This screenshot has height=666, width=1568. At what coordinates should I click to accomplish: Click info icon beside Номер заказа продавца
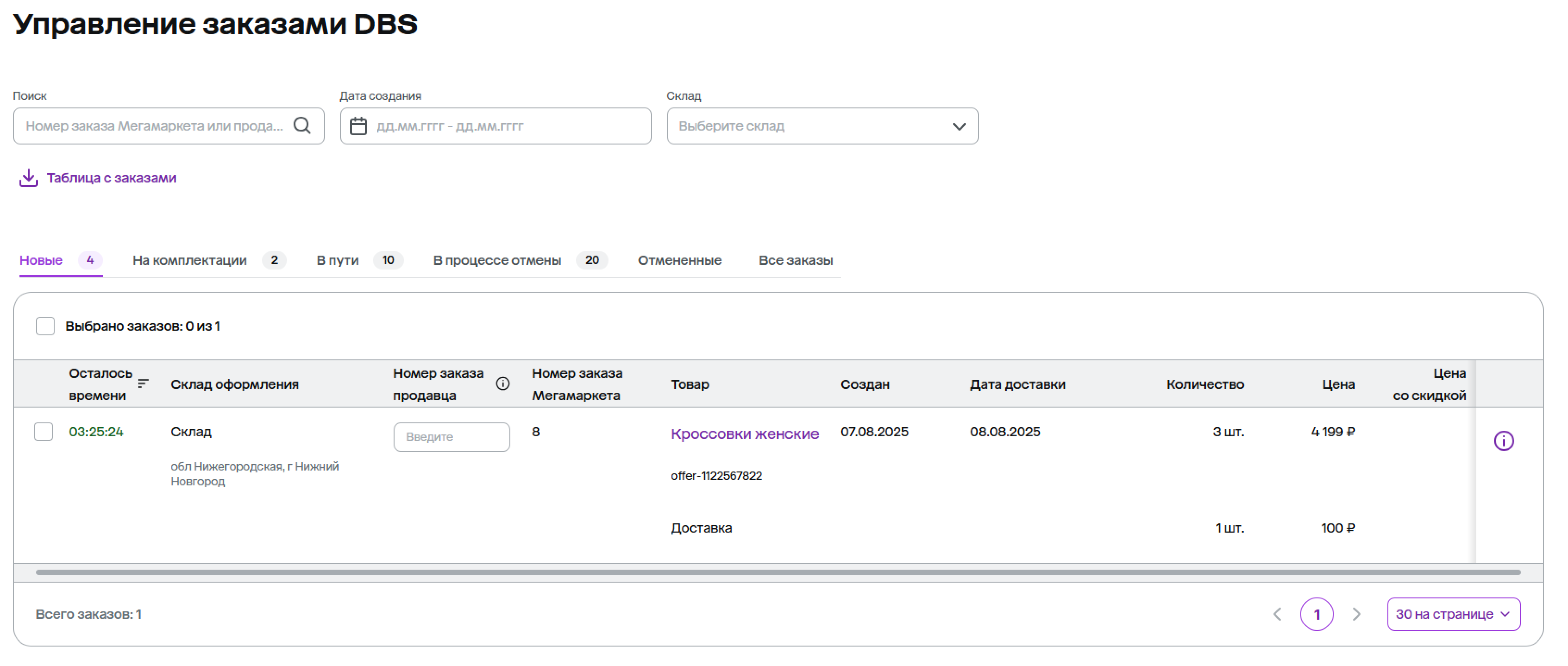(502, 383)
